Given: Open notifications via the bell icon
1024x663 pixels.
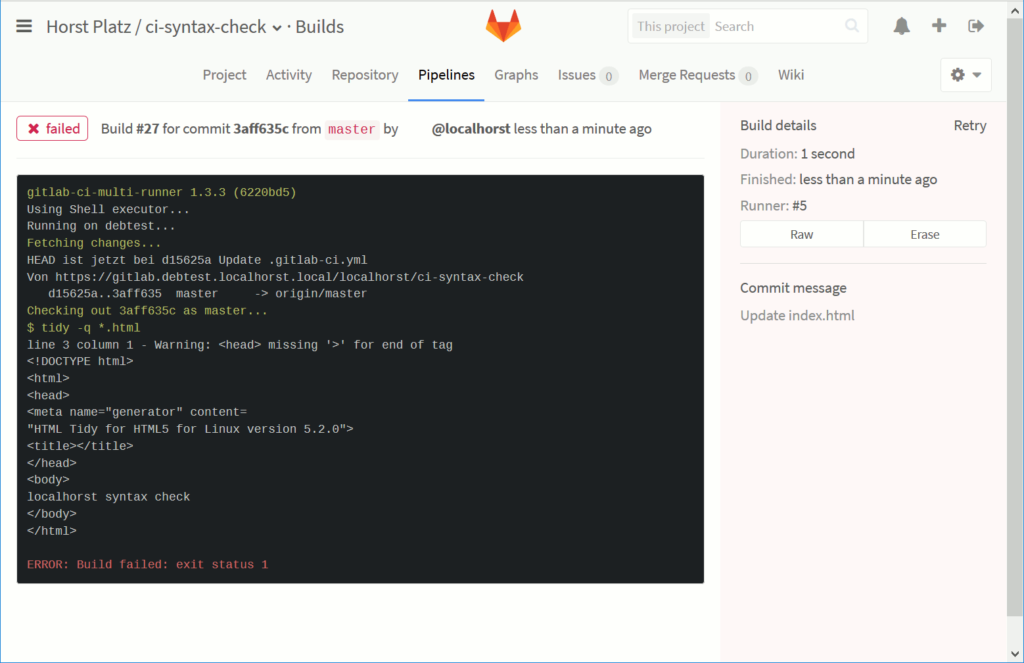Looking at the screenshot, I should coord(901,27).
